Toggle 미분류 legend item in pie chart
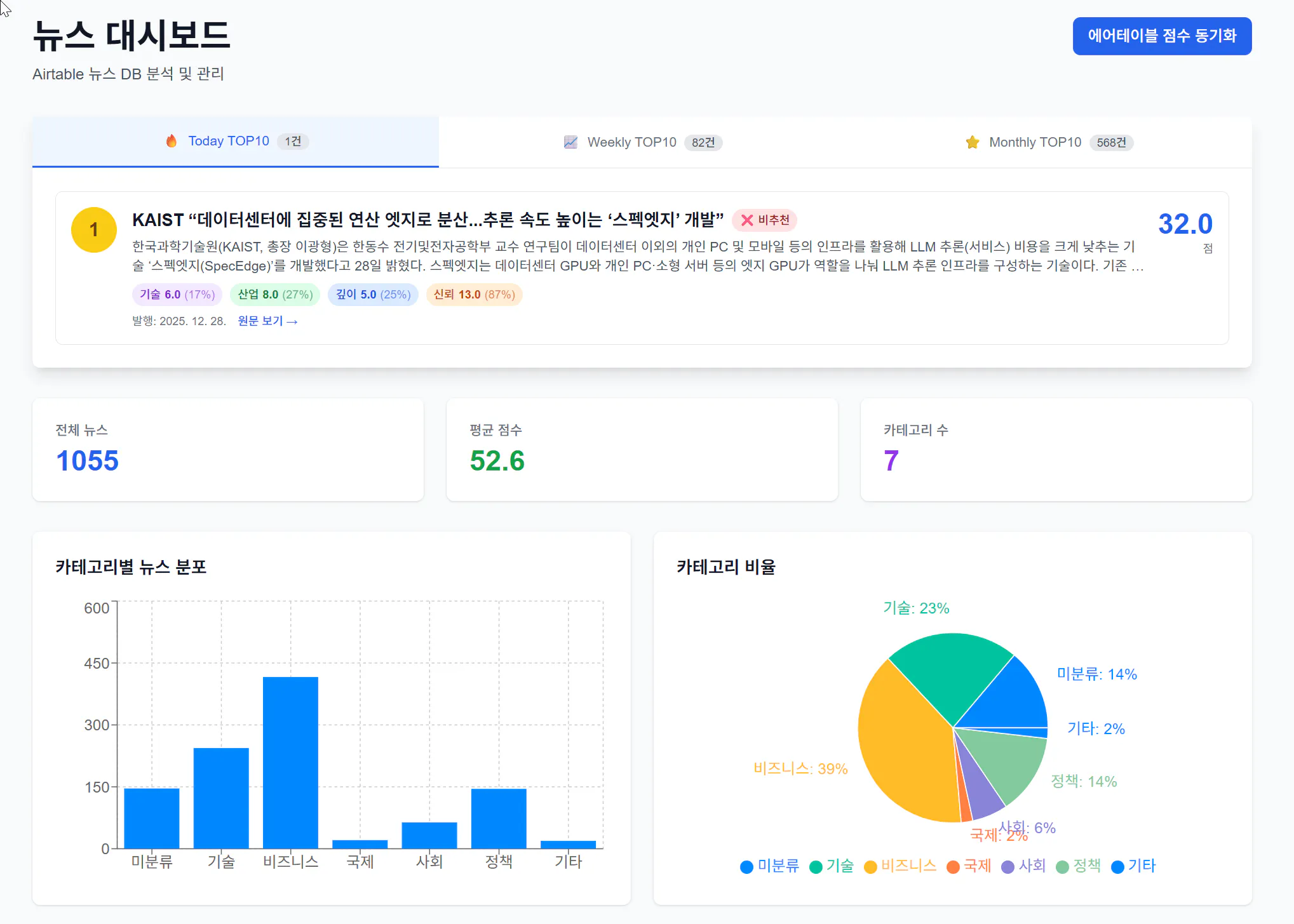The image size is (1294, 924). 770,866
